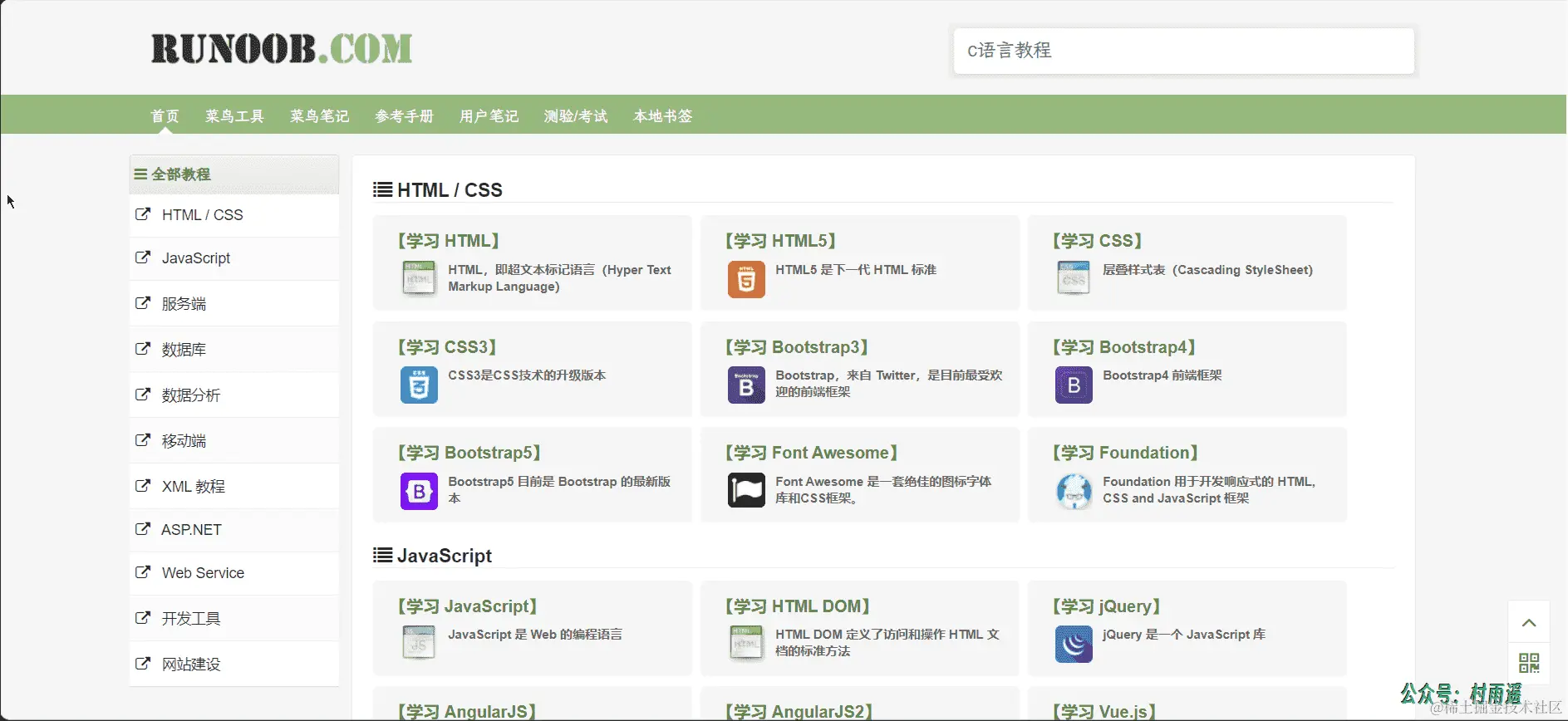Click external-link icon next to 开发工具
Viewport: 1568px width, 721px height.
(143, 618)
